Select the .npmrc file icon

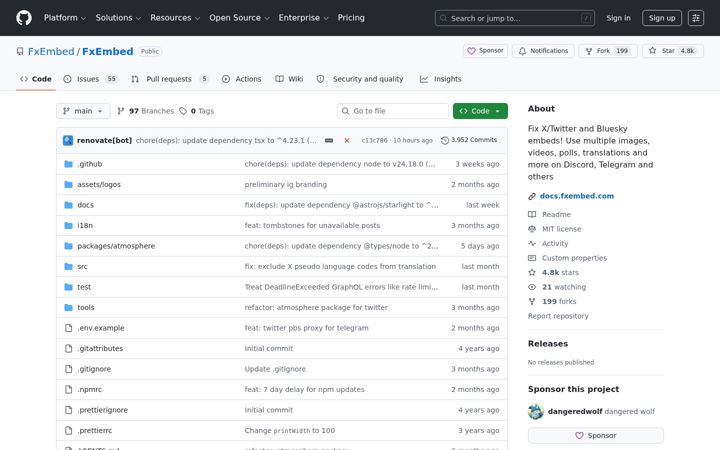[68, 389]
